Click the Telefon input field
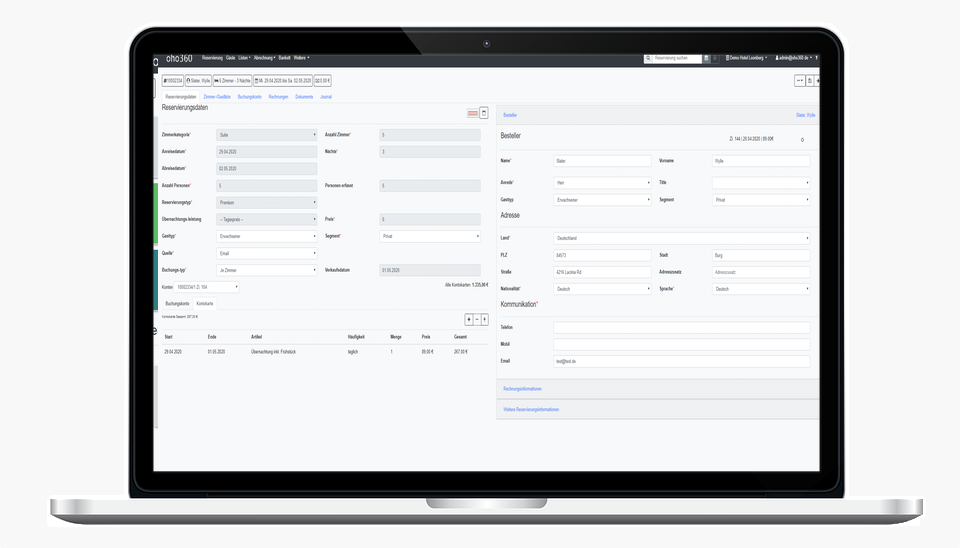This screenshot has height=548, width=960. 681,327
